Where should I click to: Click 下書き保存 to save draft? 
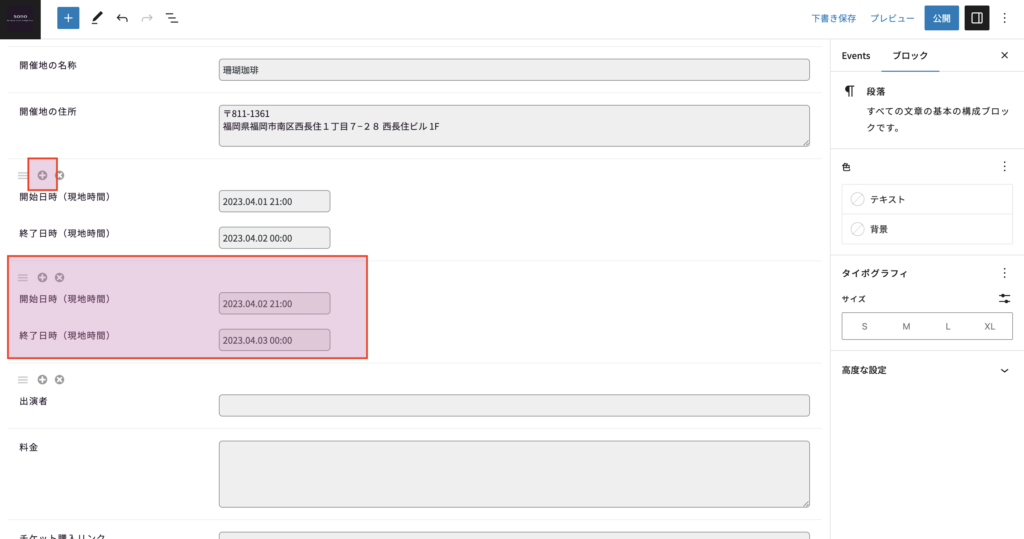point(833,18)
